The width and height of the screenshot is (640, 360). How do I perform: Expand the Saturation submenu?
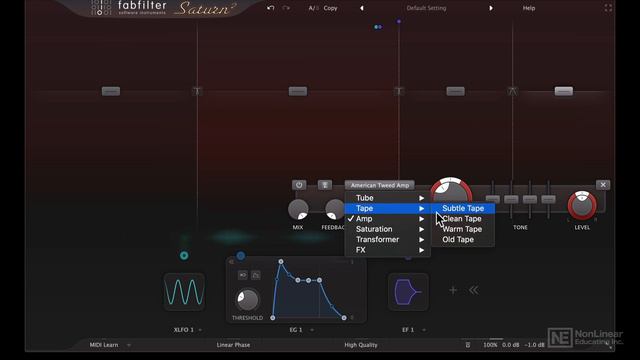388,229
